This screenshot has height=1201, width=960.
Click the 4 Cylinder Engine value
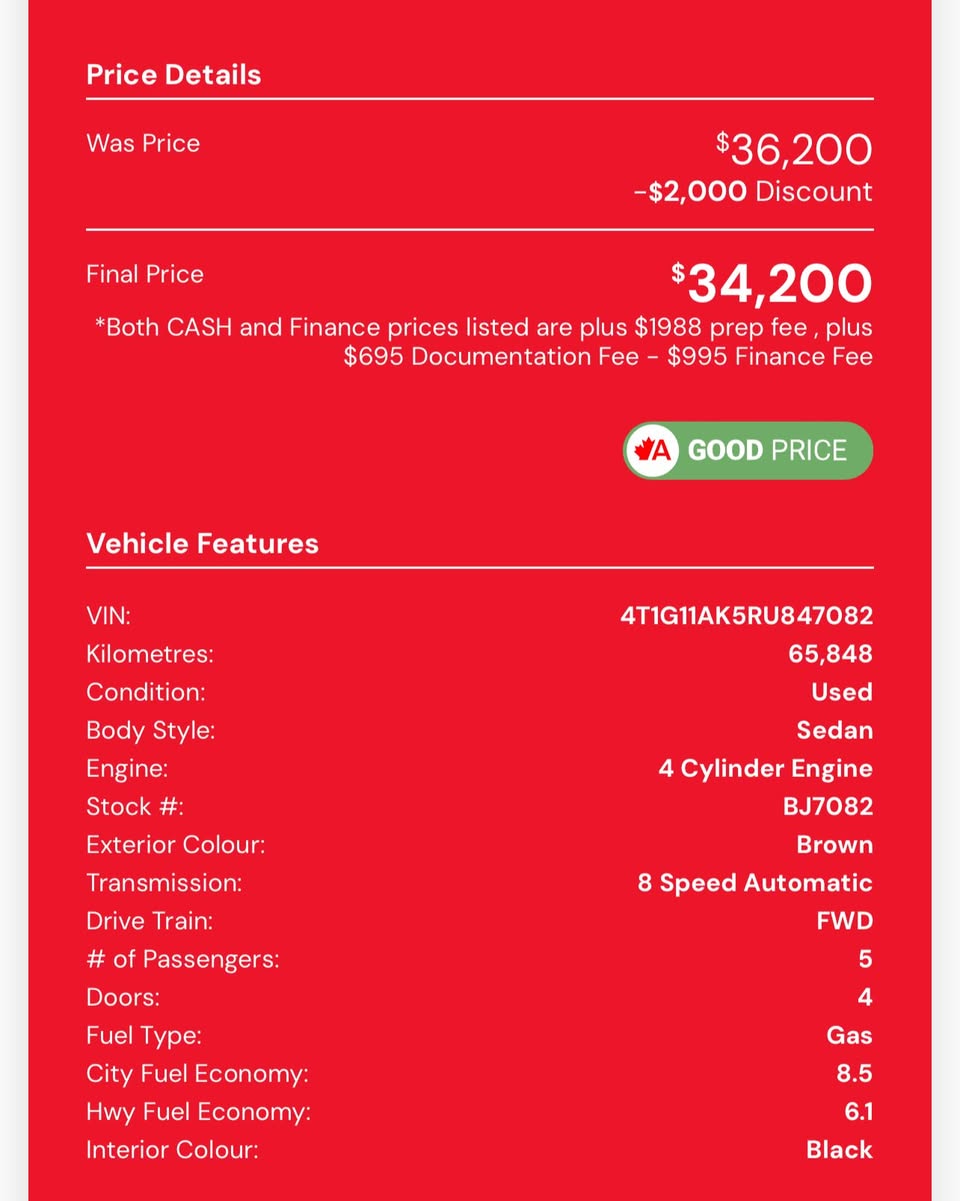(x=765, y=769)
